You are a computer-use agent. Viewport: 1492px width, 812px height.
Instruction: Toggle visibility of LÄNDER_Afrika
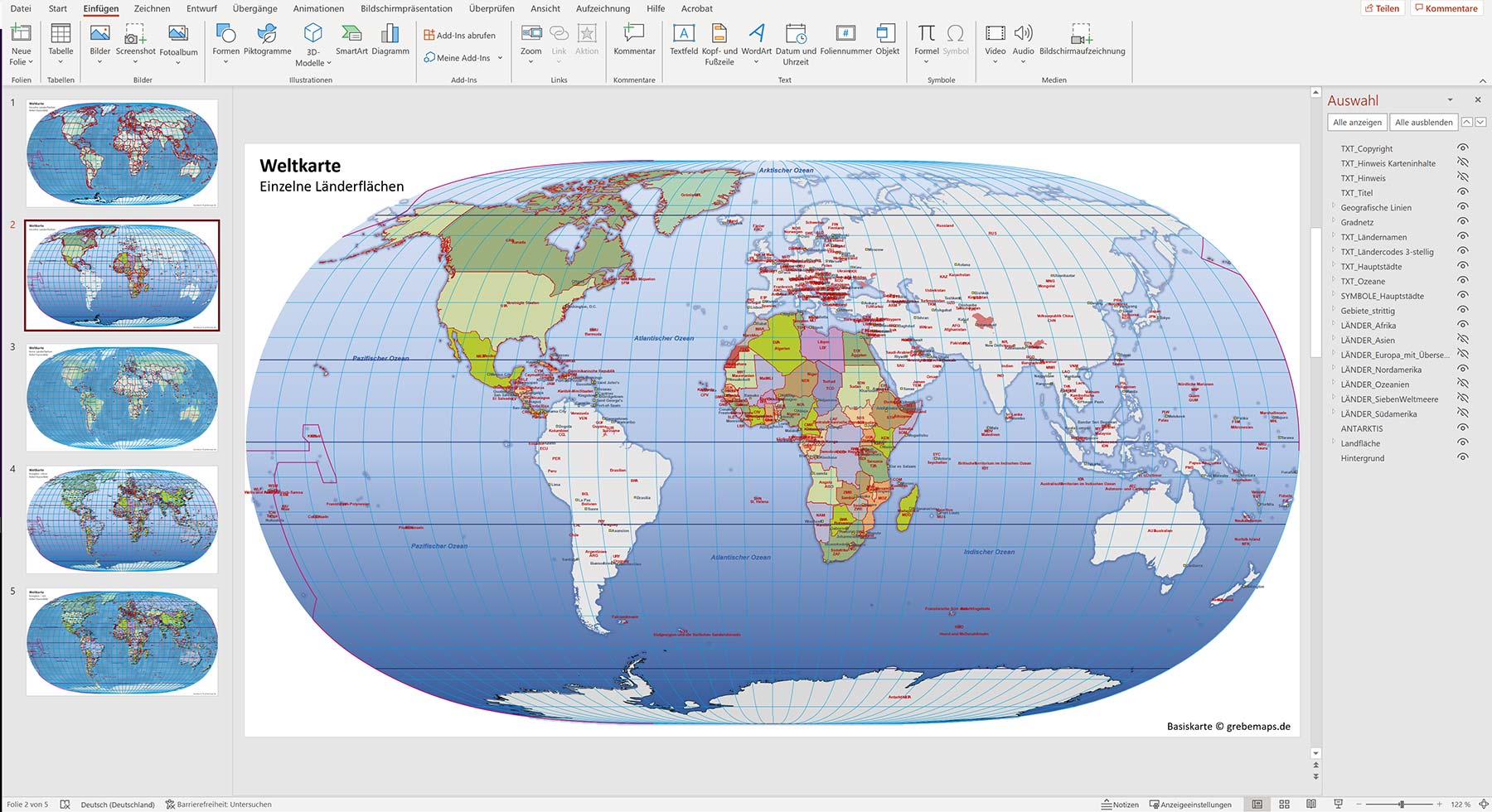coord(1463,326)
